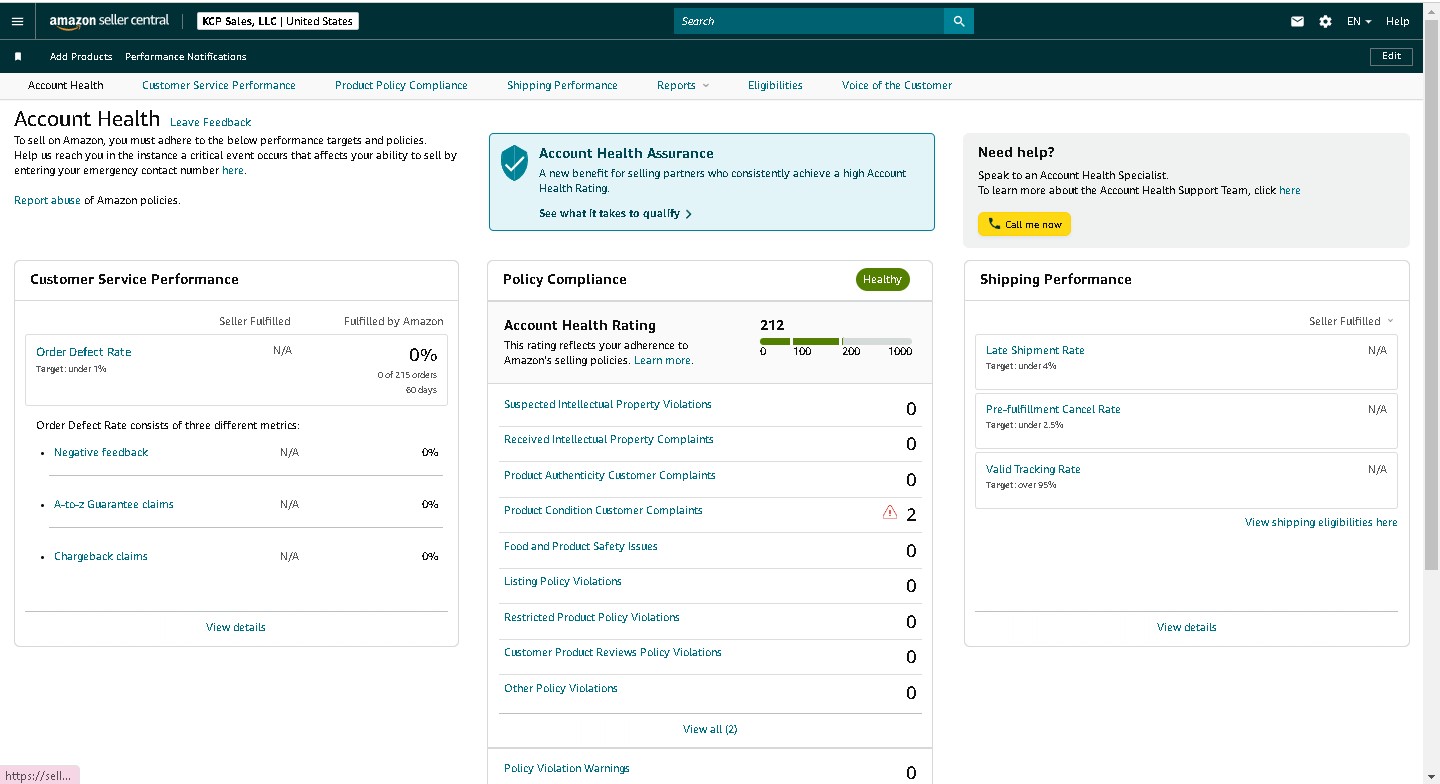The image size is (1440, 784).
Task: Click the warning triangle on Product Condition Complaints
Action: pos(890,512)
